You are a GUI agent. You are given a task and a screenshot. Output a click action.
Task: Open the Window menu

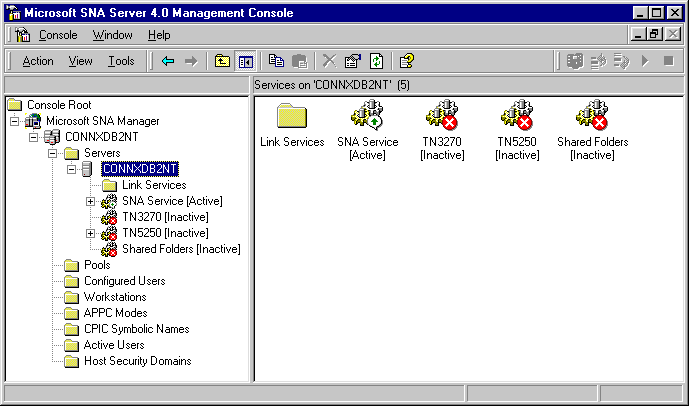click(112, 35)
